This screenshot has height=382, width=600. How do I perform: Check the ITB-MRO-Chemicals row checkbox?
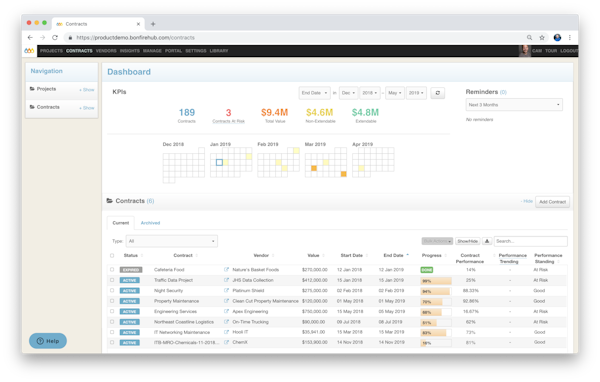click(x=112, y=342)
